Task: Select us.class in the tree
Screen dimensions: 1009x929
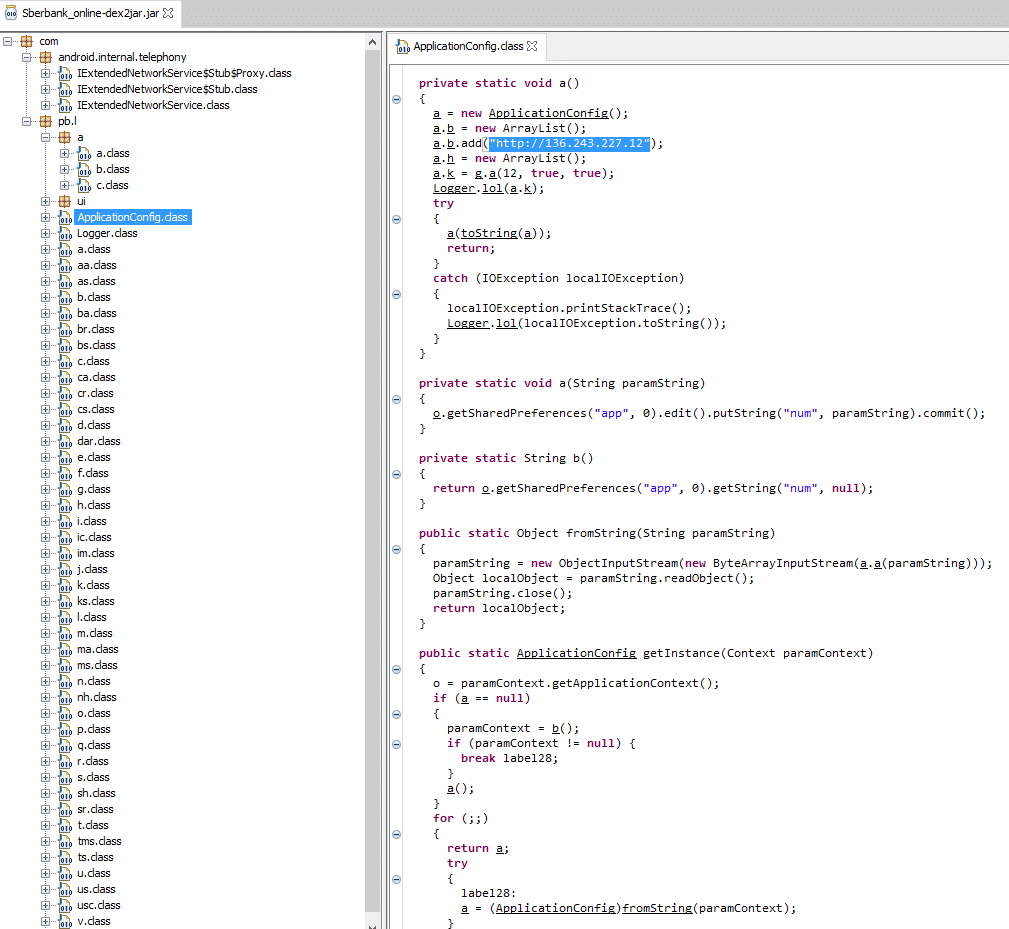Action: (96, 889)
